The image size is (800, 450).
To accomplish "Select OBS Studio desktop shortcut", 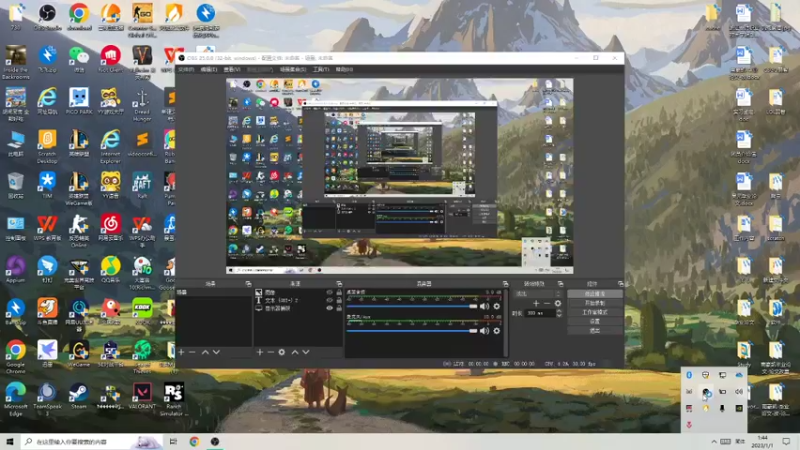I will [x=47, y=16].
